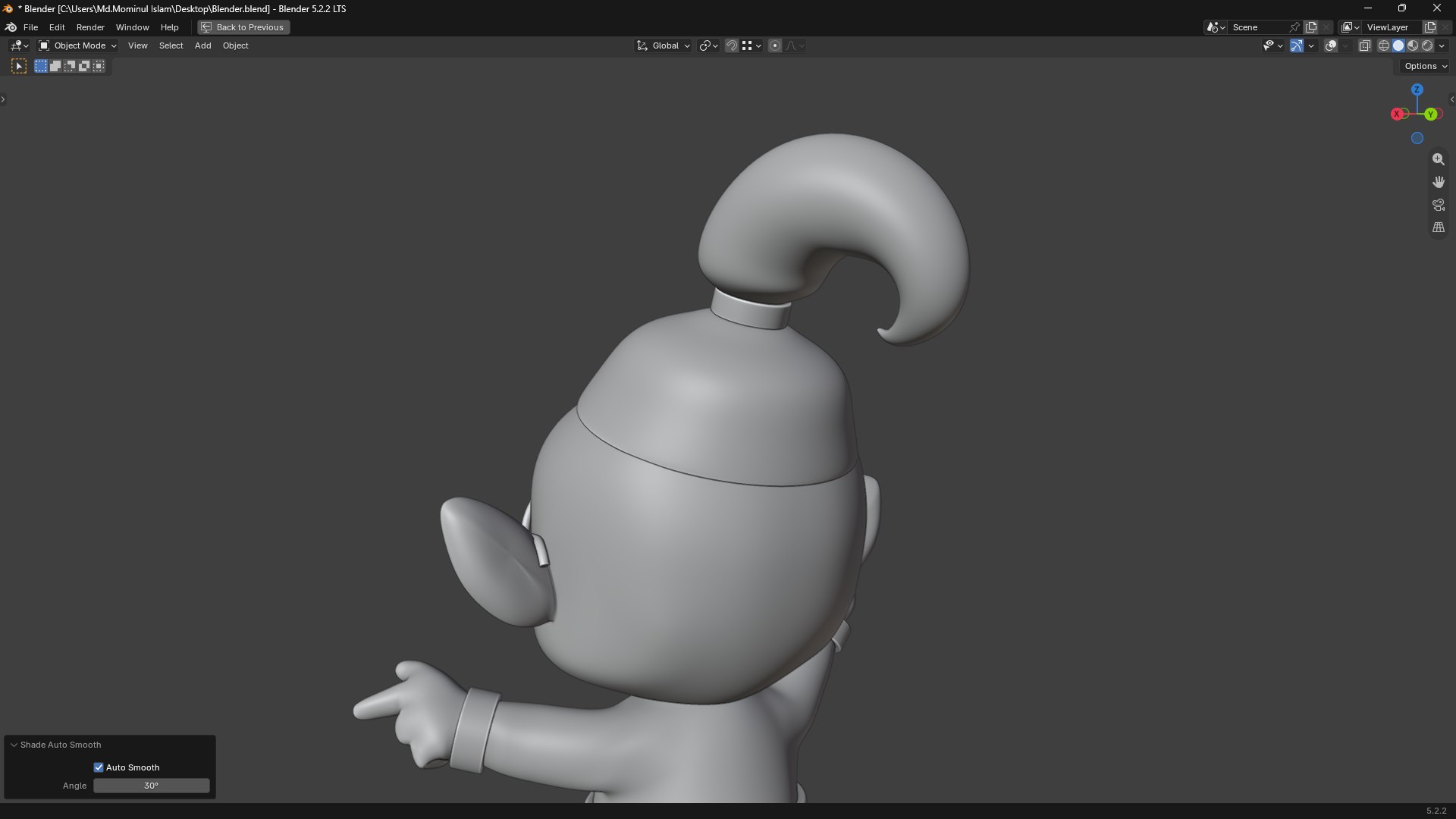Image resolution: width=1456 pixels, height=819 pixels.
Task: Select the Select Box tool icon
Action: (x=19, y=66)
